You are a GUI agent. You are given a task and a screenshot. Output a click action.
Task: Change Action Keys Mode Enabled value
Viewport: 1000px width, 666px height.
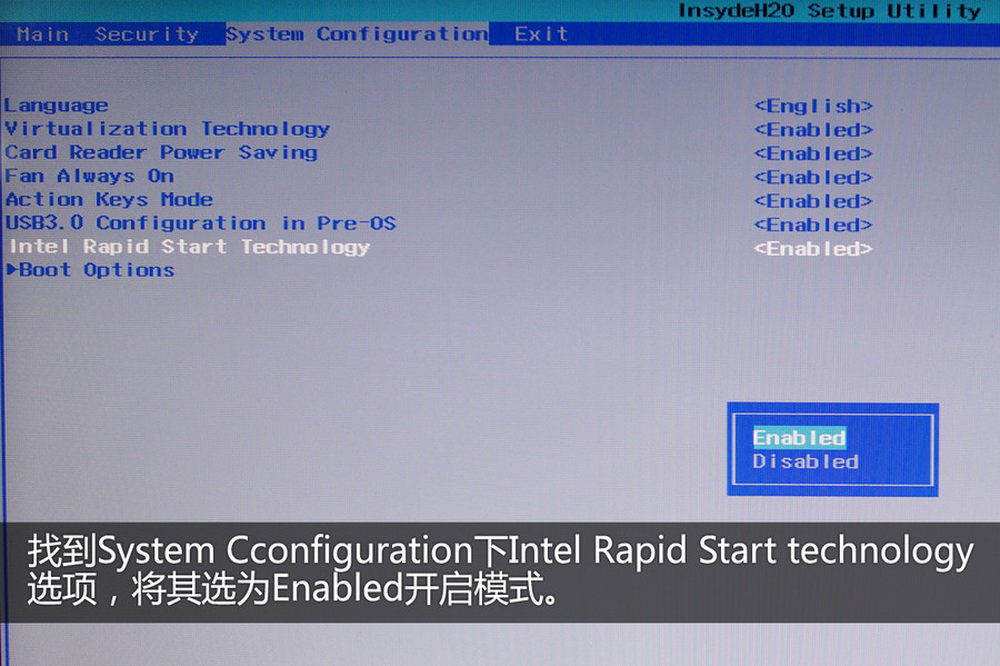coord(813,202)
